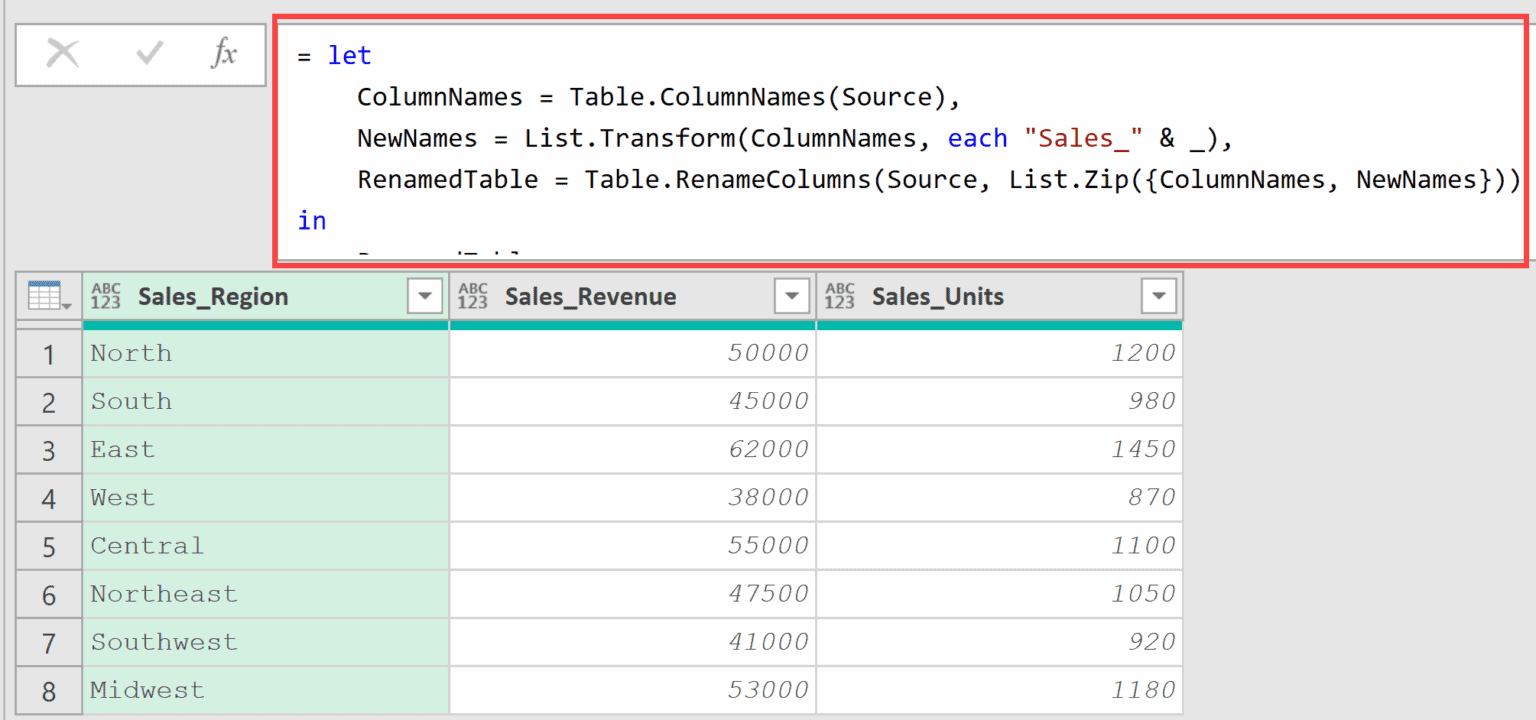
Task: Click the let keyword in the formula
Action: pyautogui.click(x=349, y=56)
